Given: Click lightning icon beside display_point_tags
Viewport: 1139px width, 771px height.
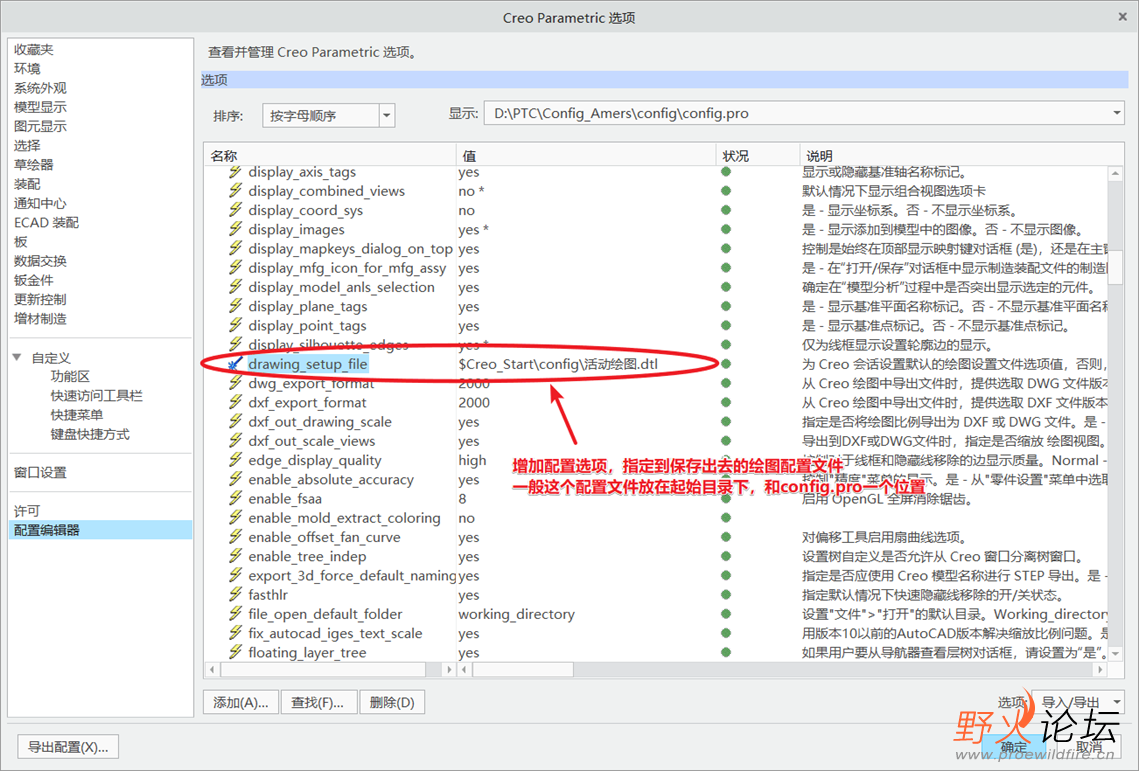Looking at the screenshot, I should [x=235, y=326].
